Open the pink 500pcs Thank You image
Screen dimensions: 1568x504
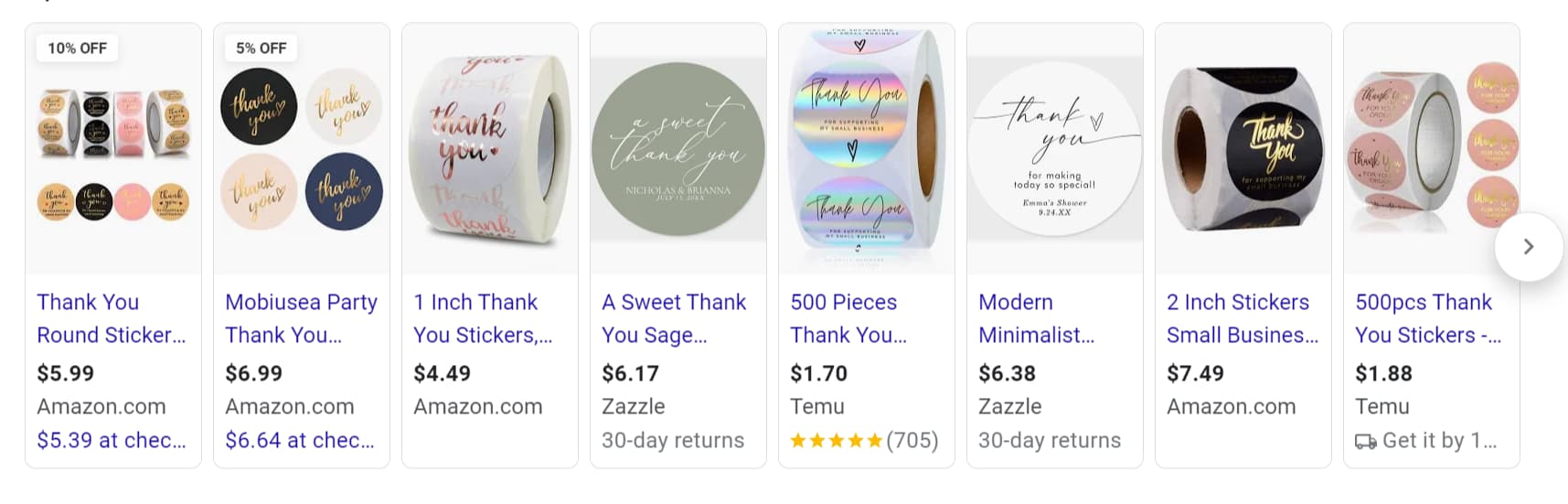click(x=1432, y=149)
